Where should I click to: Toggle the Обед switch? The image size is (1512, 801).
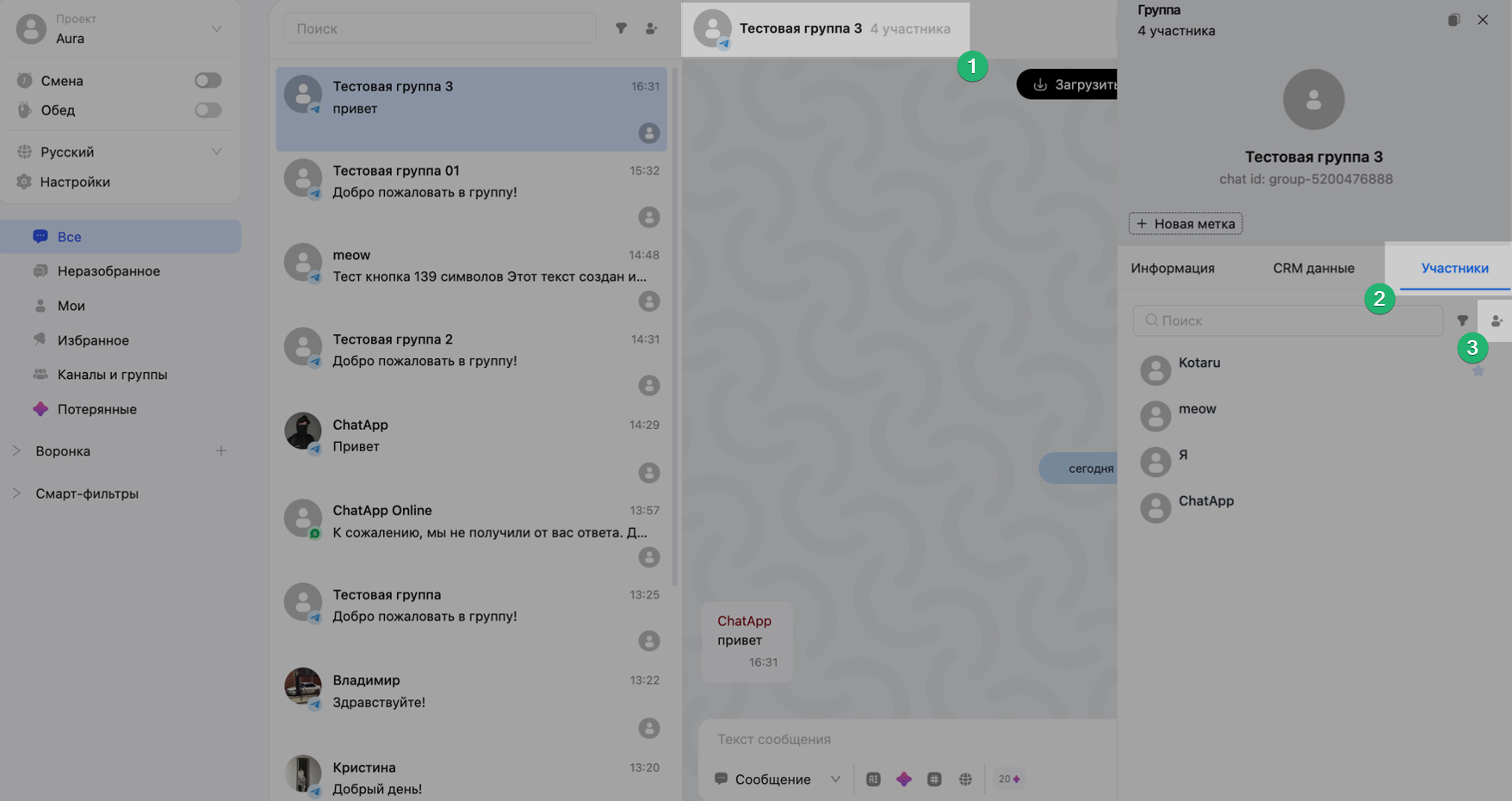tap(208, 110)
